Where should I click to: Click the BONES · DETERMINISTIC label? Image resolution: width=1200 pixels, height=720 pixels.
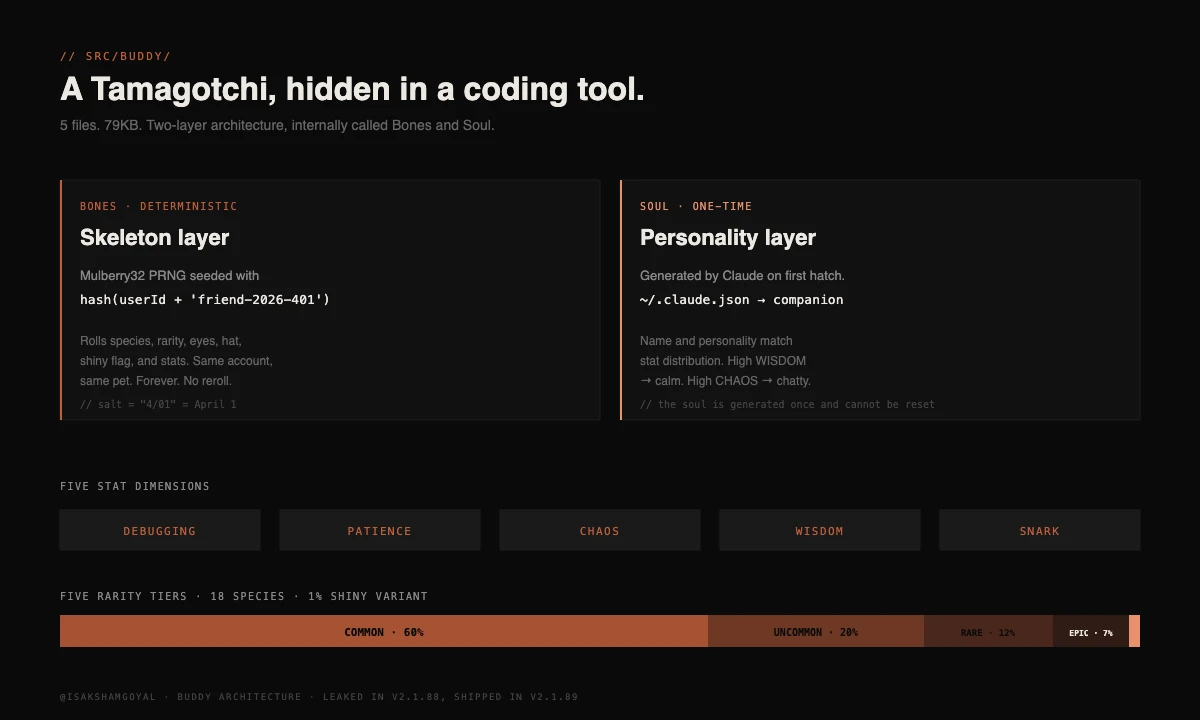click(x=158, y=207)
